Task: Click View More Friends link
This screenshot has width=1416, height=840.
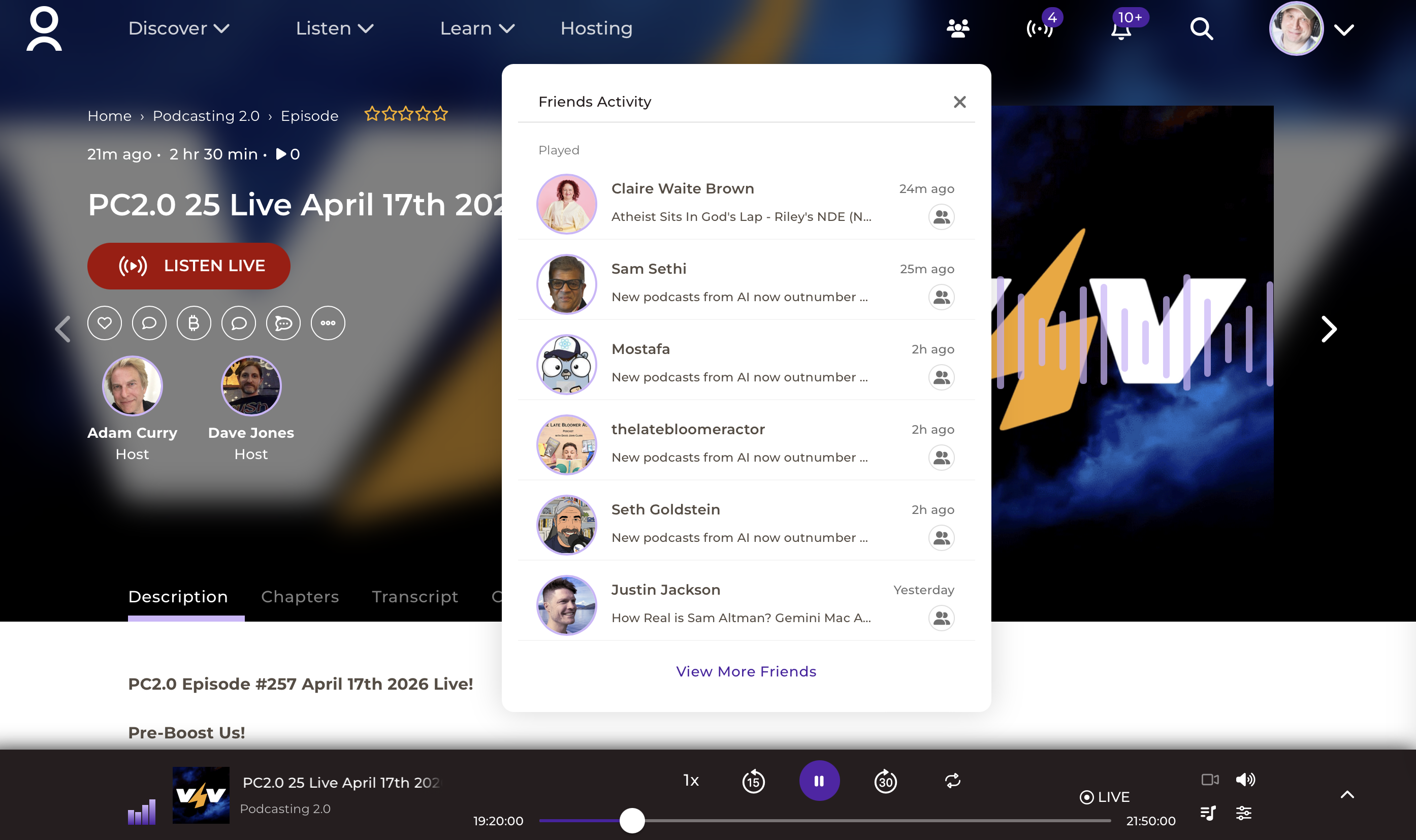Action: click(x=746, y=671)
